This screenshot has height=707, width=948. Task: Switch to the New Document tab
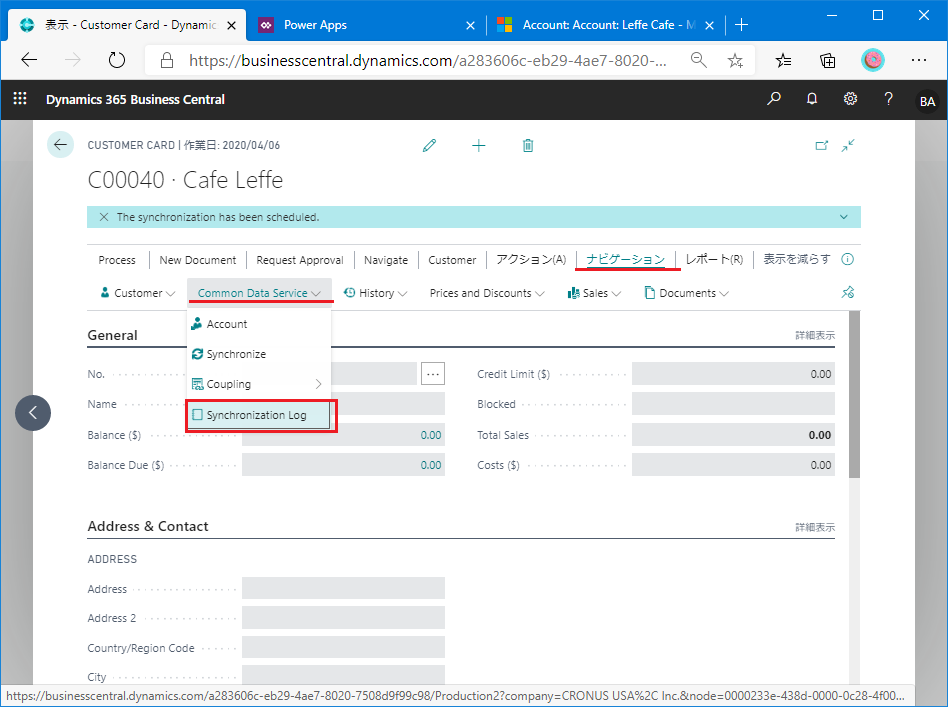coord(198,260)
